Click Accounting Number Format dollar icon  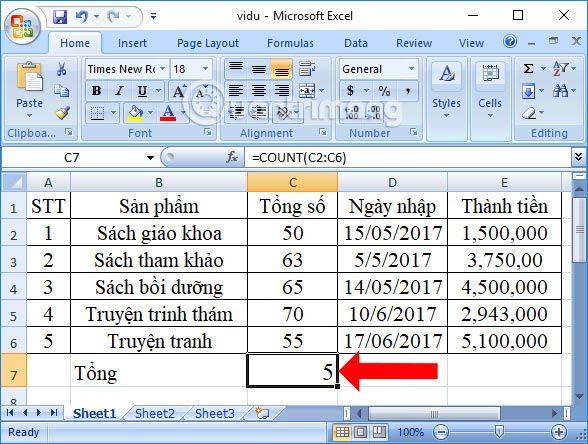point(350,91)
